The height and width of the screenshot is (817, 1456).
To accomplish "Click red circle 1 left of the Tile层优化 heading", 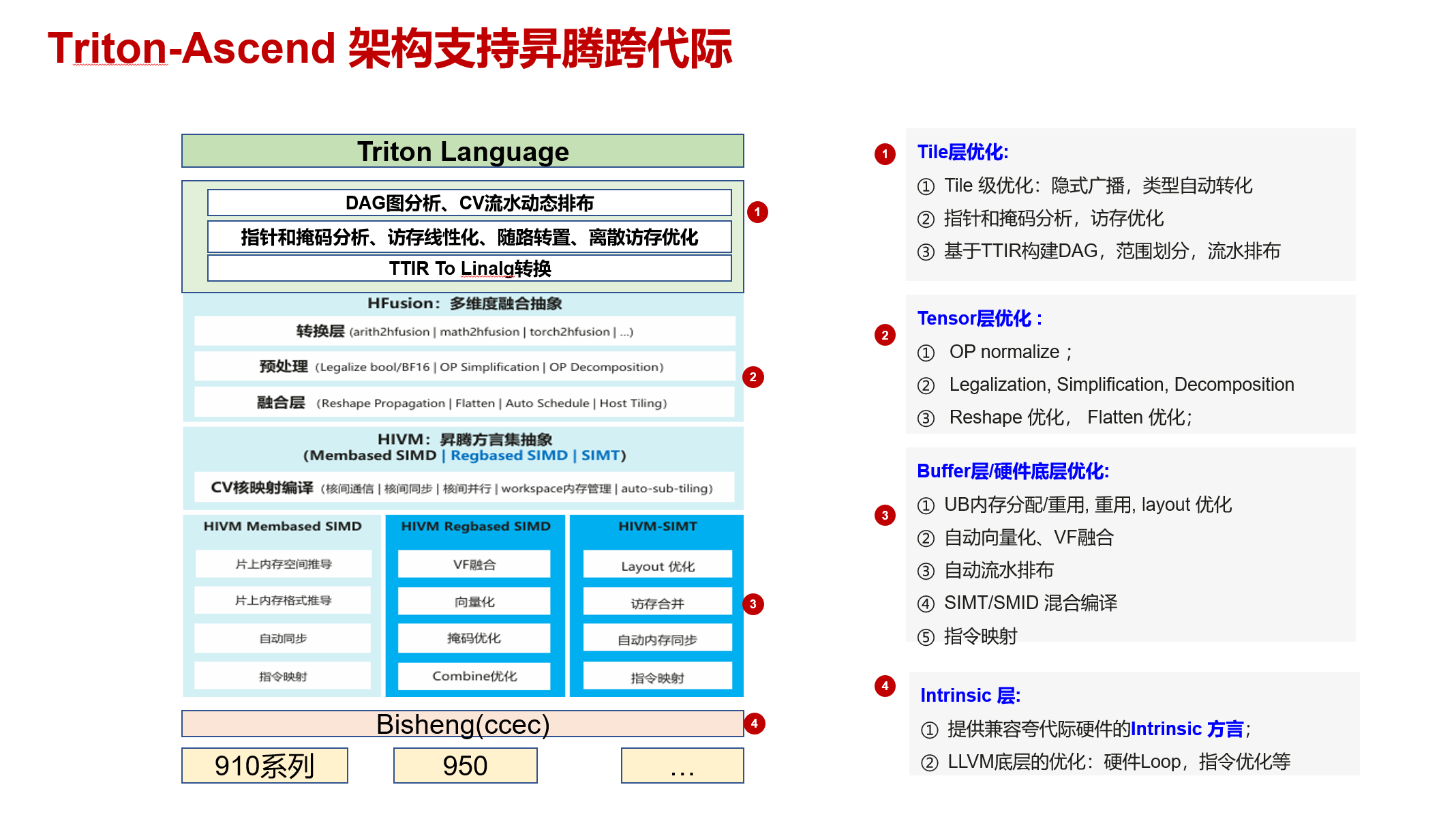I will pyautogui.click(x=885, y=154).
